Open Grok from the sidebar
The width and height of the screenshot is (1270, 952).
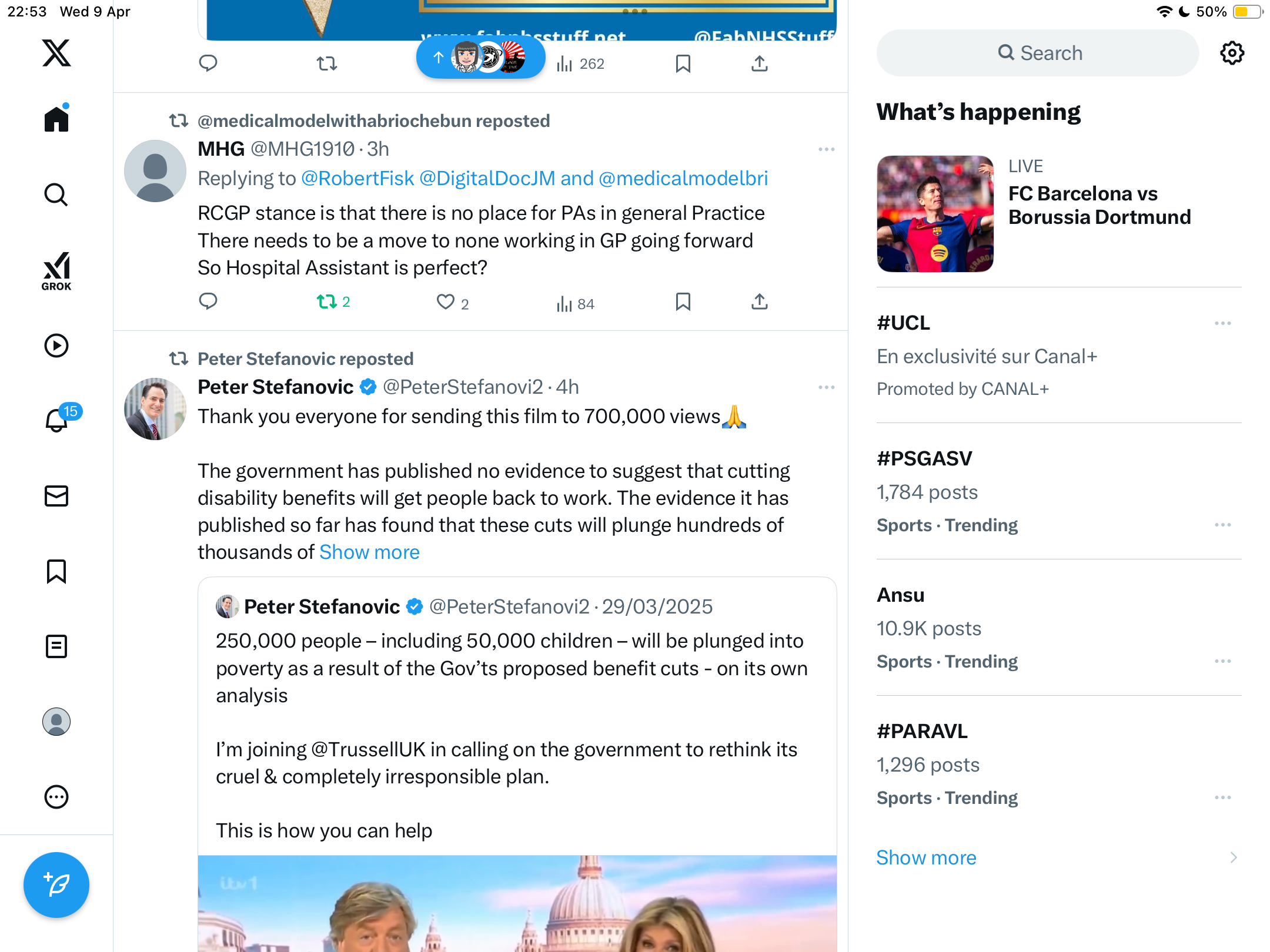coord(56,271)
